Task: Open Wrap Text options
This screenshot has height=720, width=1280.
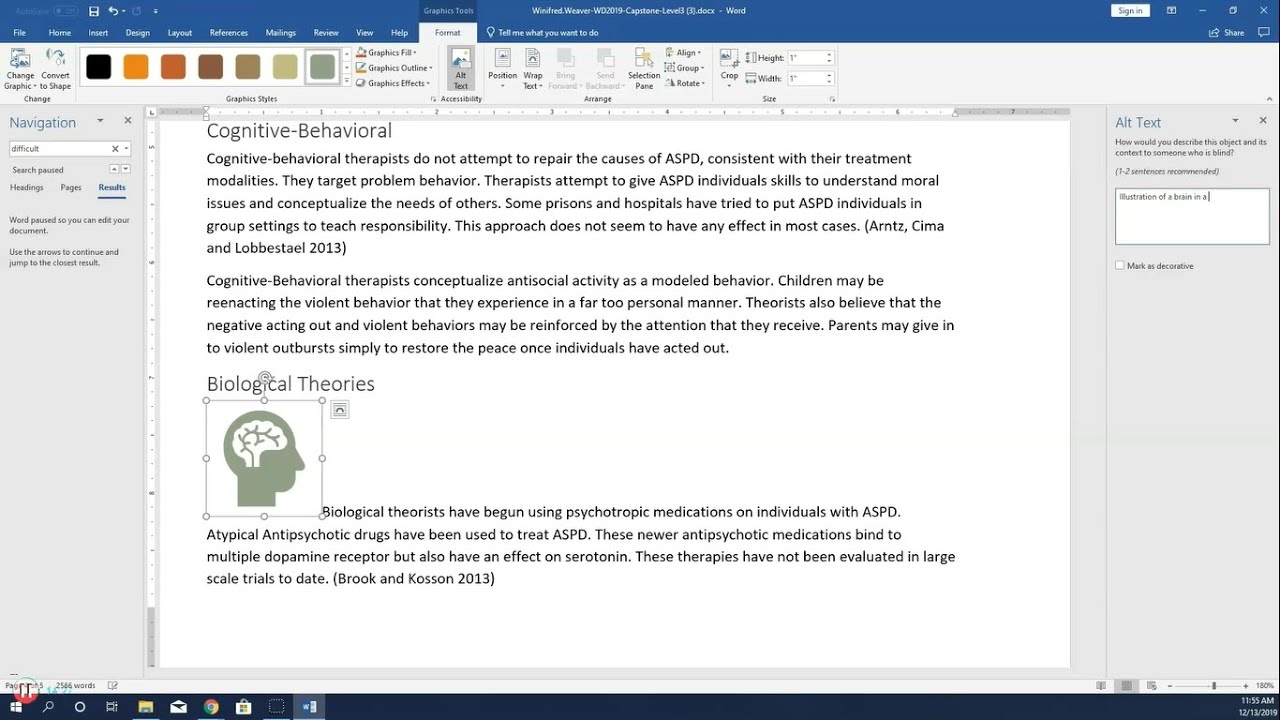Action: pos(533,69)
